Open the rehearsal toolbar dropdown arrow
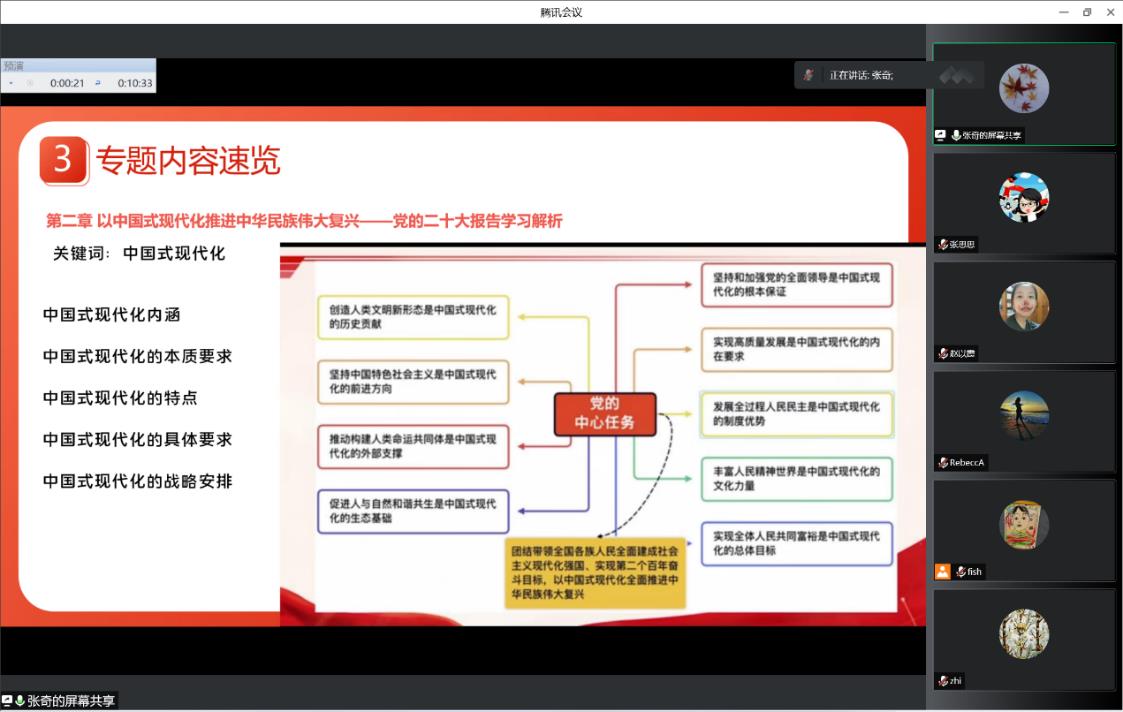The image size is (1123, 712). pos(11,83)
